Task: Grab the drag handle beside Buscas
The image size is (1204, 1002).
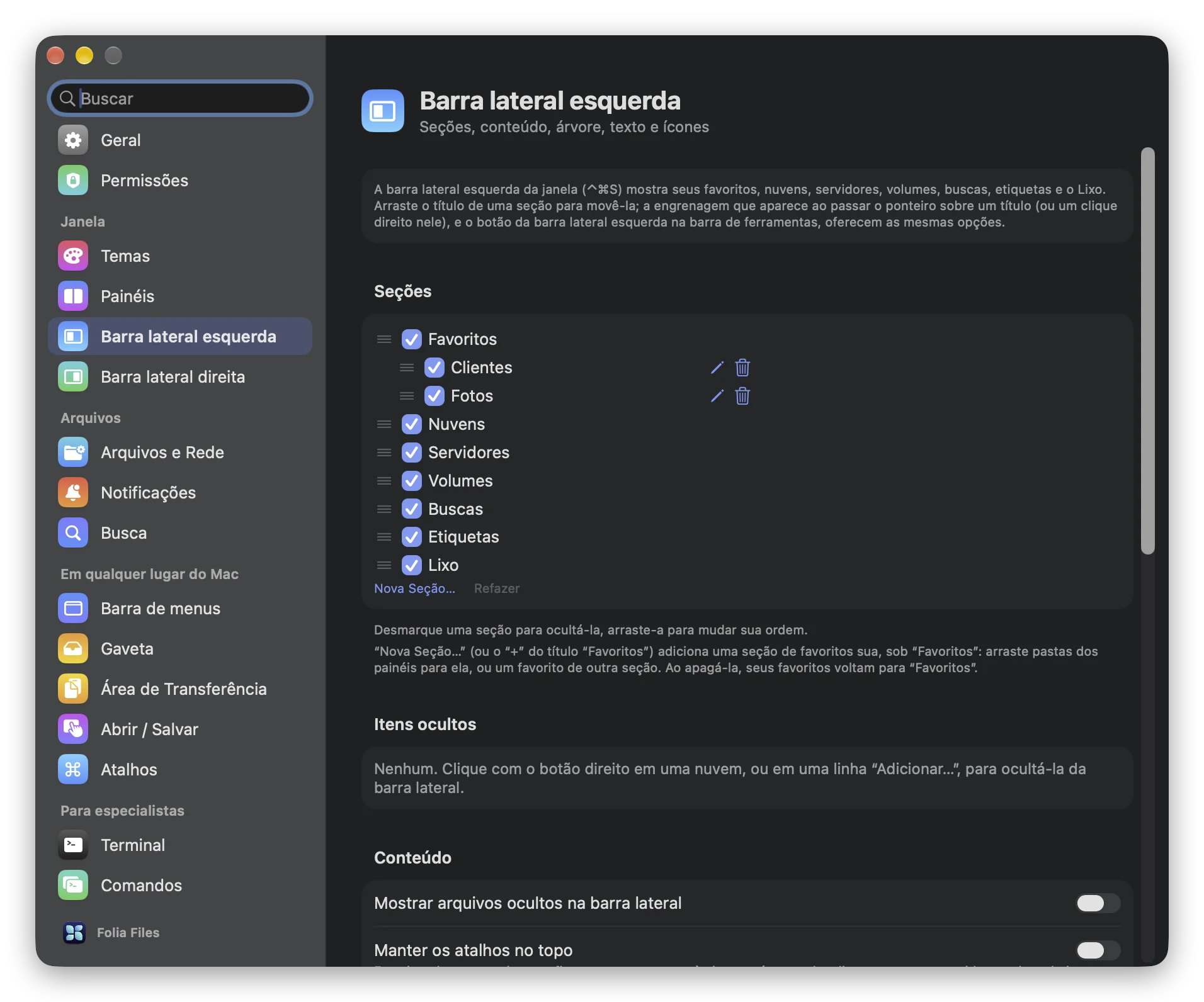Action: [384, 509]
